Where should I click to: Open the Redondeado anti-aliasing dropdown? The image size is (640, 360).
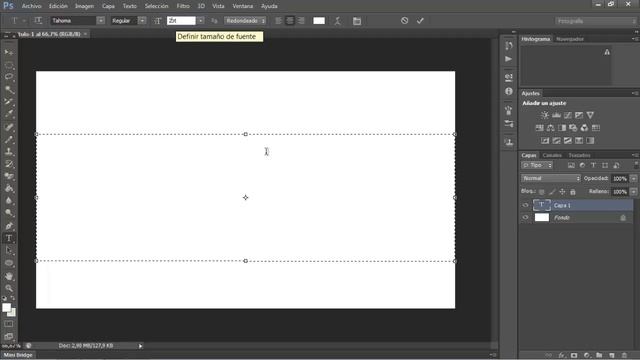point(245,20)
